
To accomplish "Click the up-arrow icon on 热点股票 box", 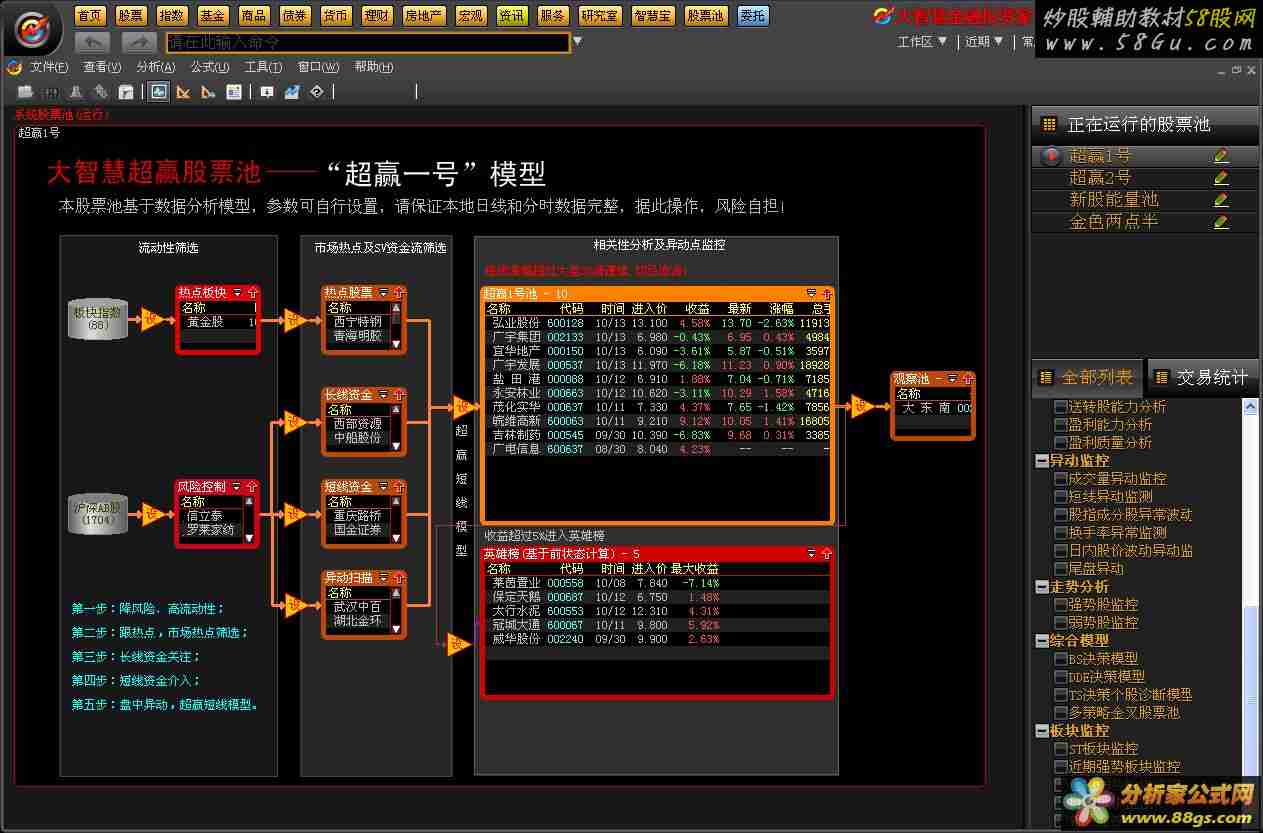I will [x=399, y=293].
